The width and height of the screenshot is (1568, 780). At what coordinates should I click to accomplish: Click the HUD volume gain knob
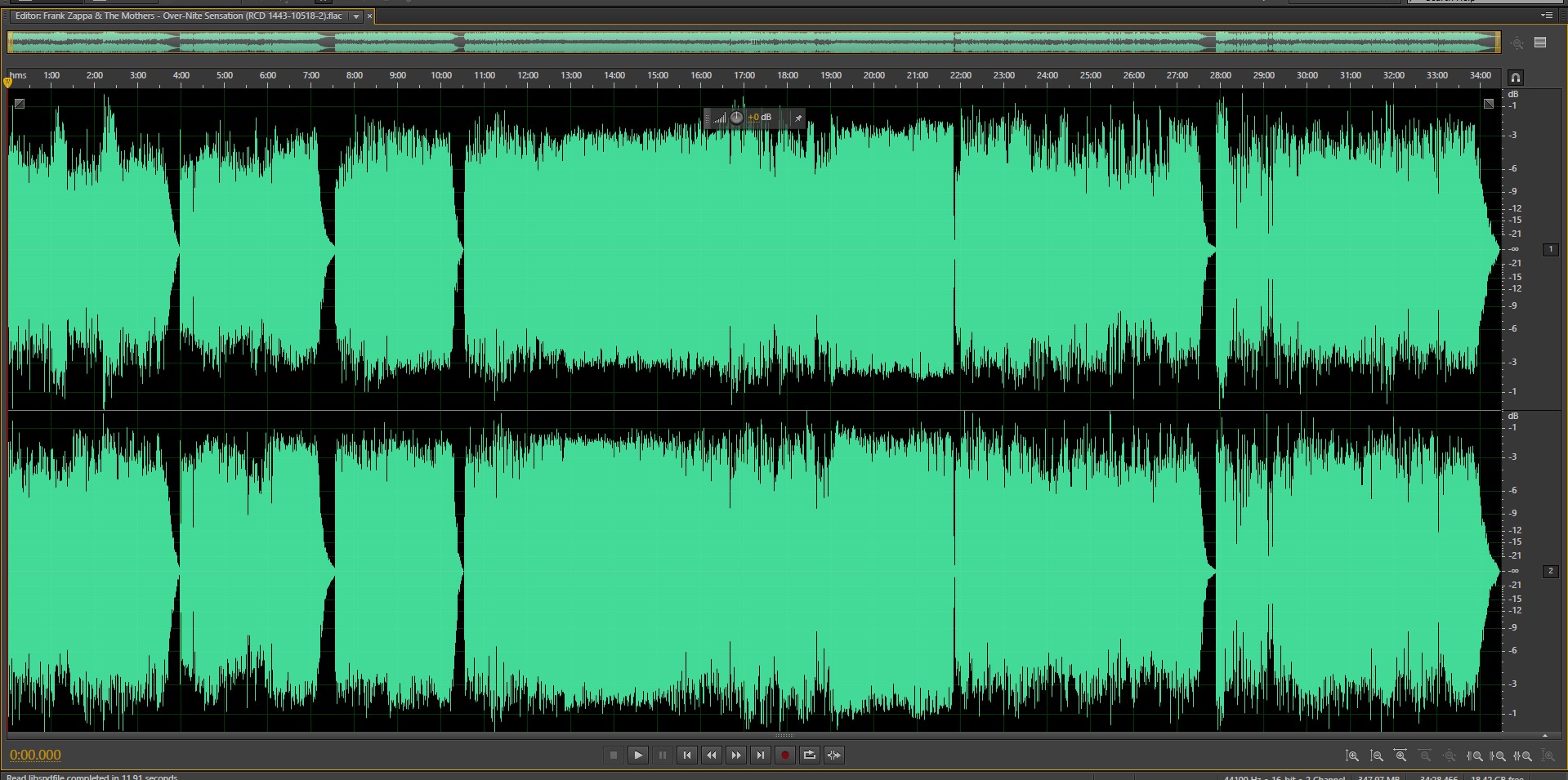pos(736,118)
